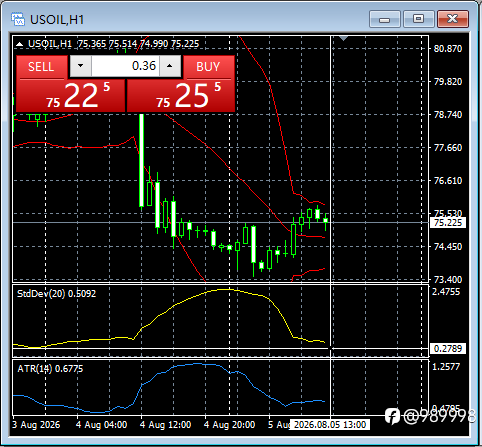The width and height of the screenshot is (482, 447).
Task: Click the StdDev(20) 0.5092 label
Action: 56,294
